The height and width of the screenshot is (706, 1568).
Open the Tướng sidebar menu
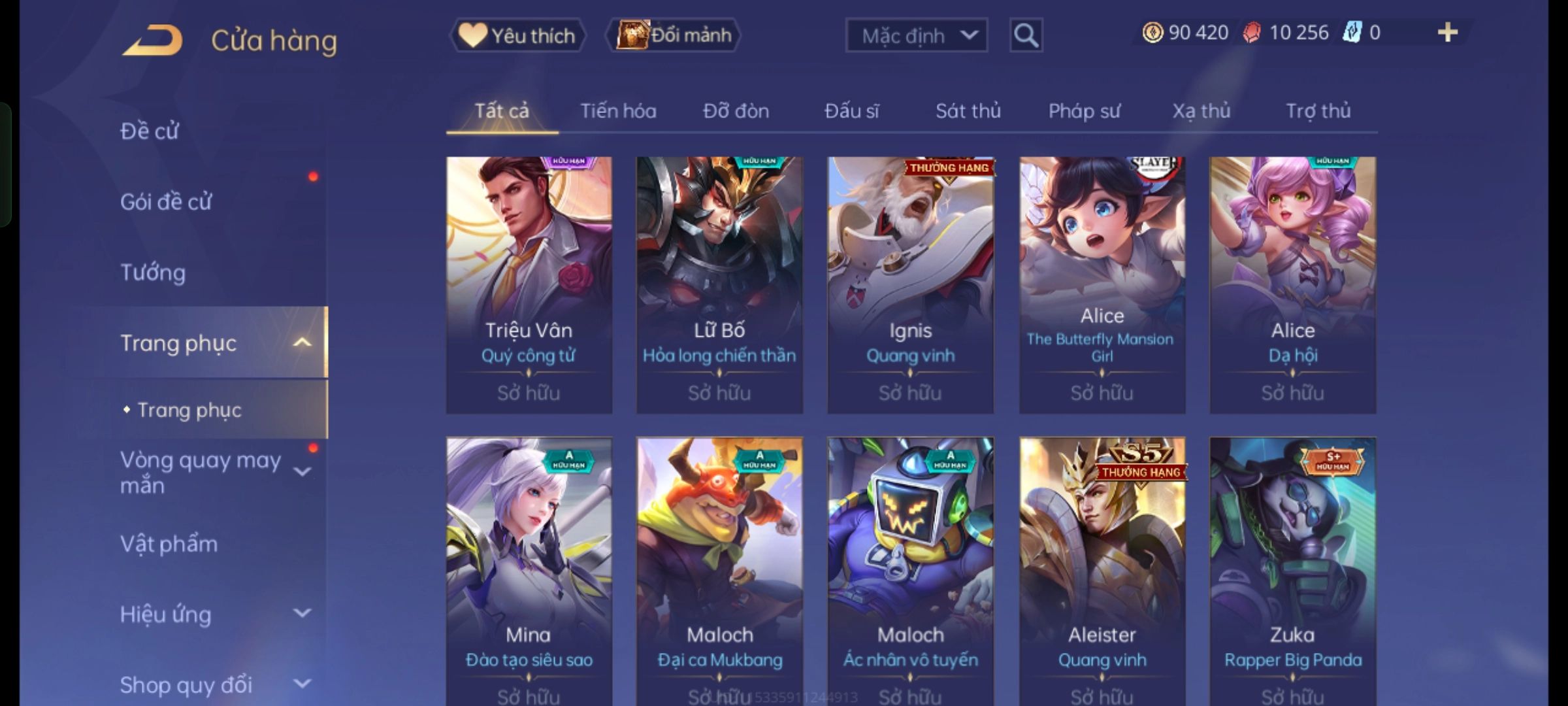tap(153, 273)
